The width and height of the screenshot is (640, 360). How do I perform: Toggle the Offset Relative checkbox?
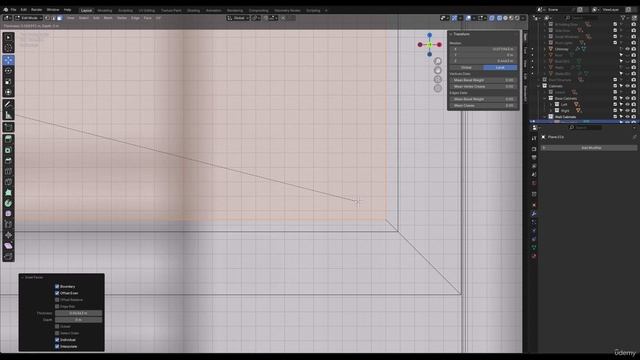pyautogui.click(x=57, y=300)
